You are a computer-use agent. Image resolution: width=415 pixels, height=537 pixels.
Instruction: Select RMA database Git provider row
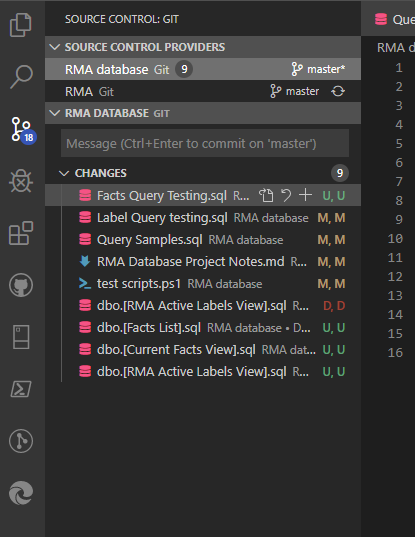[x=203, y=69]
